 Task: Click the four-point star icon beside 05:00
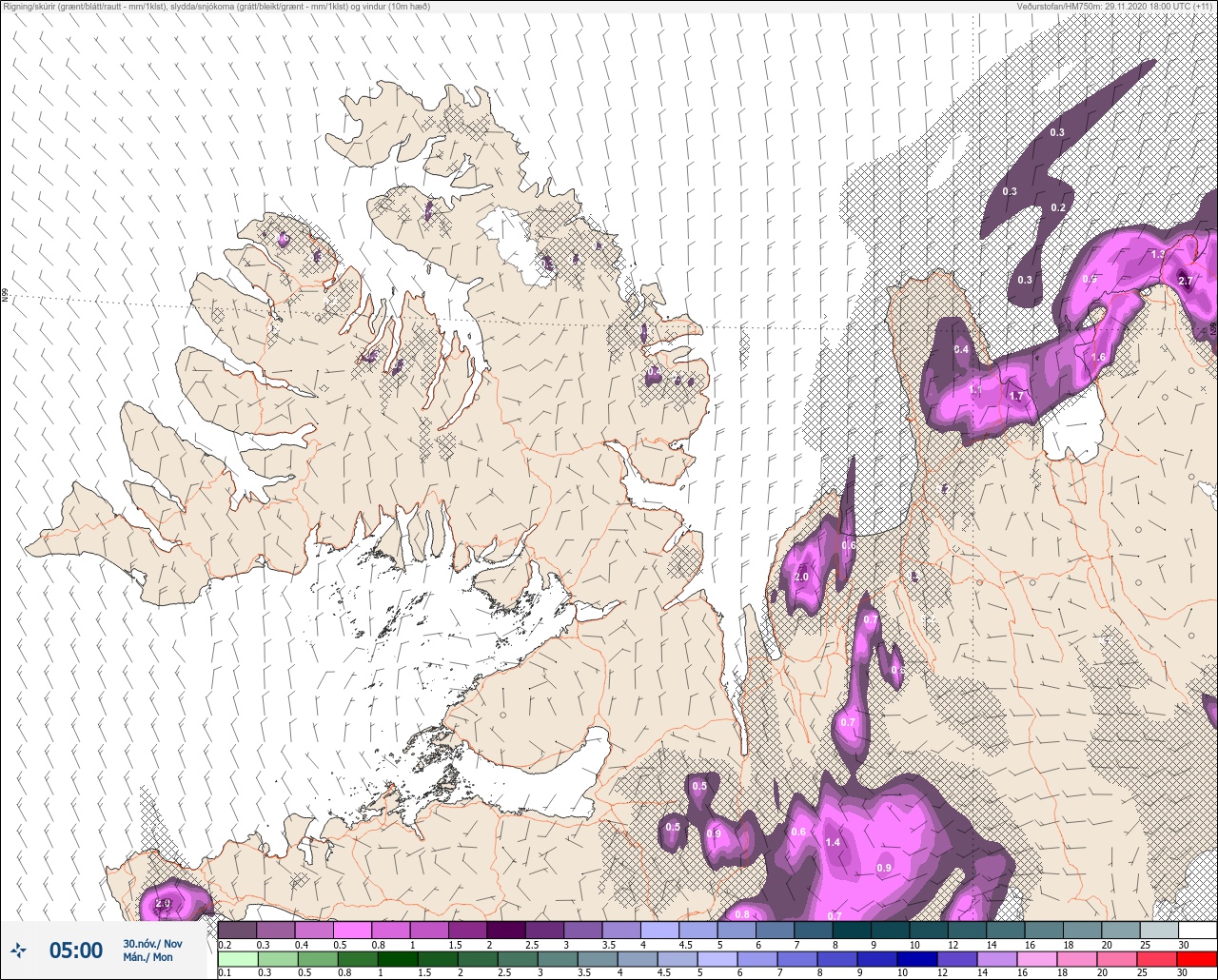point(18,950)
